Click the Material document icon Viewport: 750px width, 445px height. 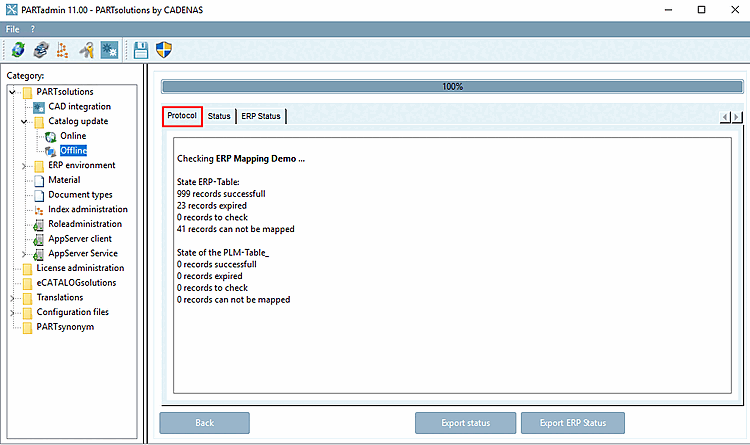click(x=39, y=181)
